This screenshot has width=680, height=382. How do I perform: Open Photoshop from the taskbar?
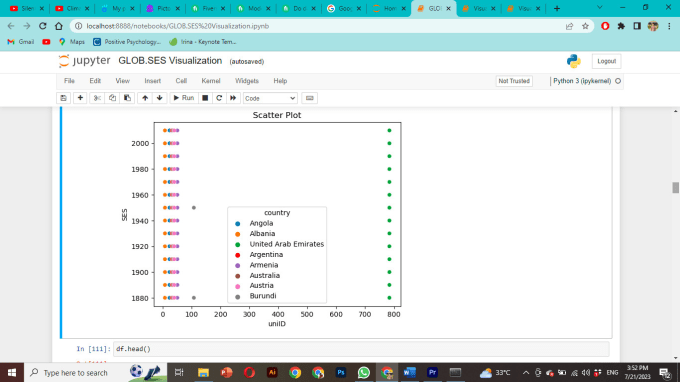coord(341,372)
